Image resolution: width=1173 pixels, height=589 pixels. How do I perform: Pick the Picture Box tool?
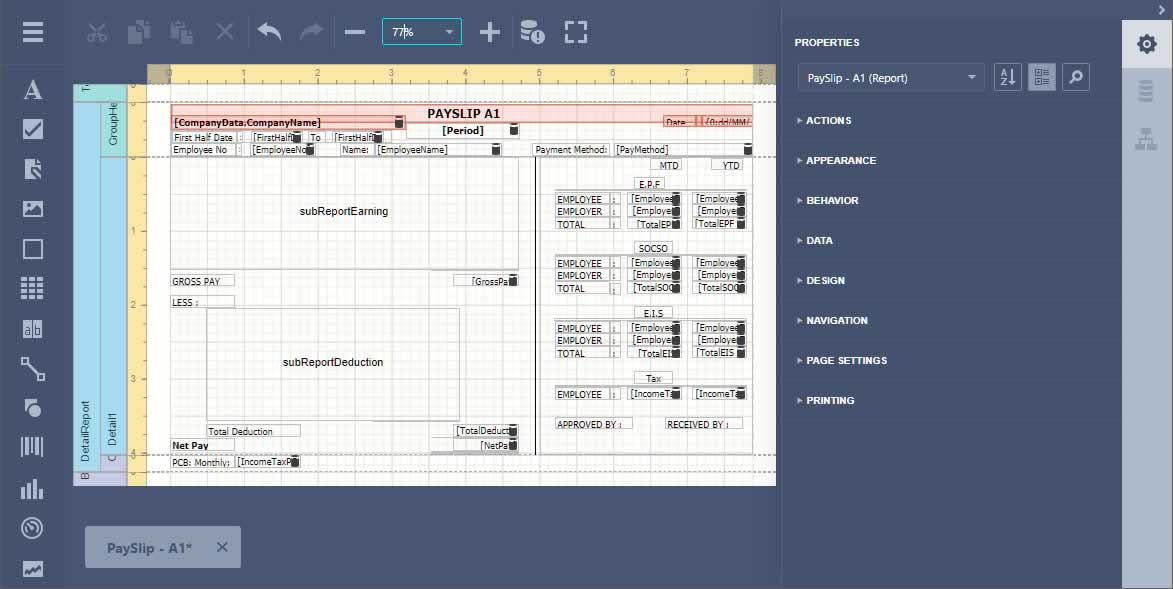tap(33, 208)
